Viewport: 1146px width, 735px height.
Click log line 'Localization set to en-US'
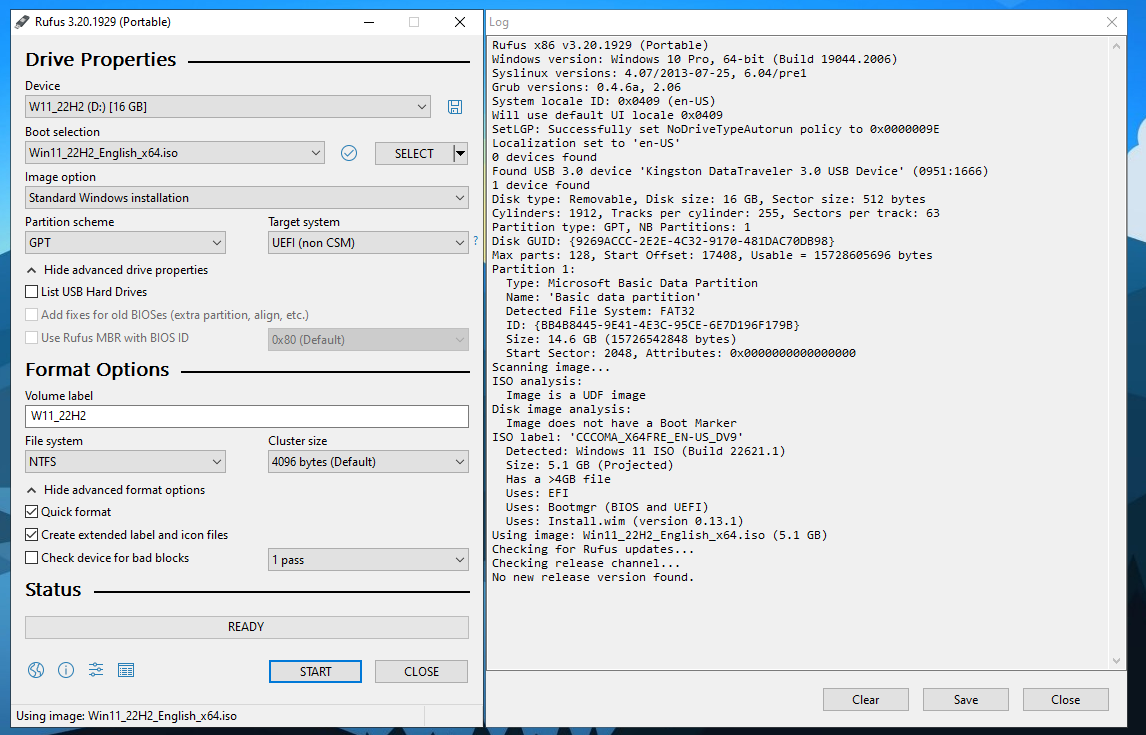(x=586, y=143)
